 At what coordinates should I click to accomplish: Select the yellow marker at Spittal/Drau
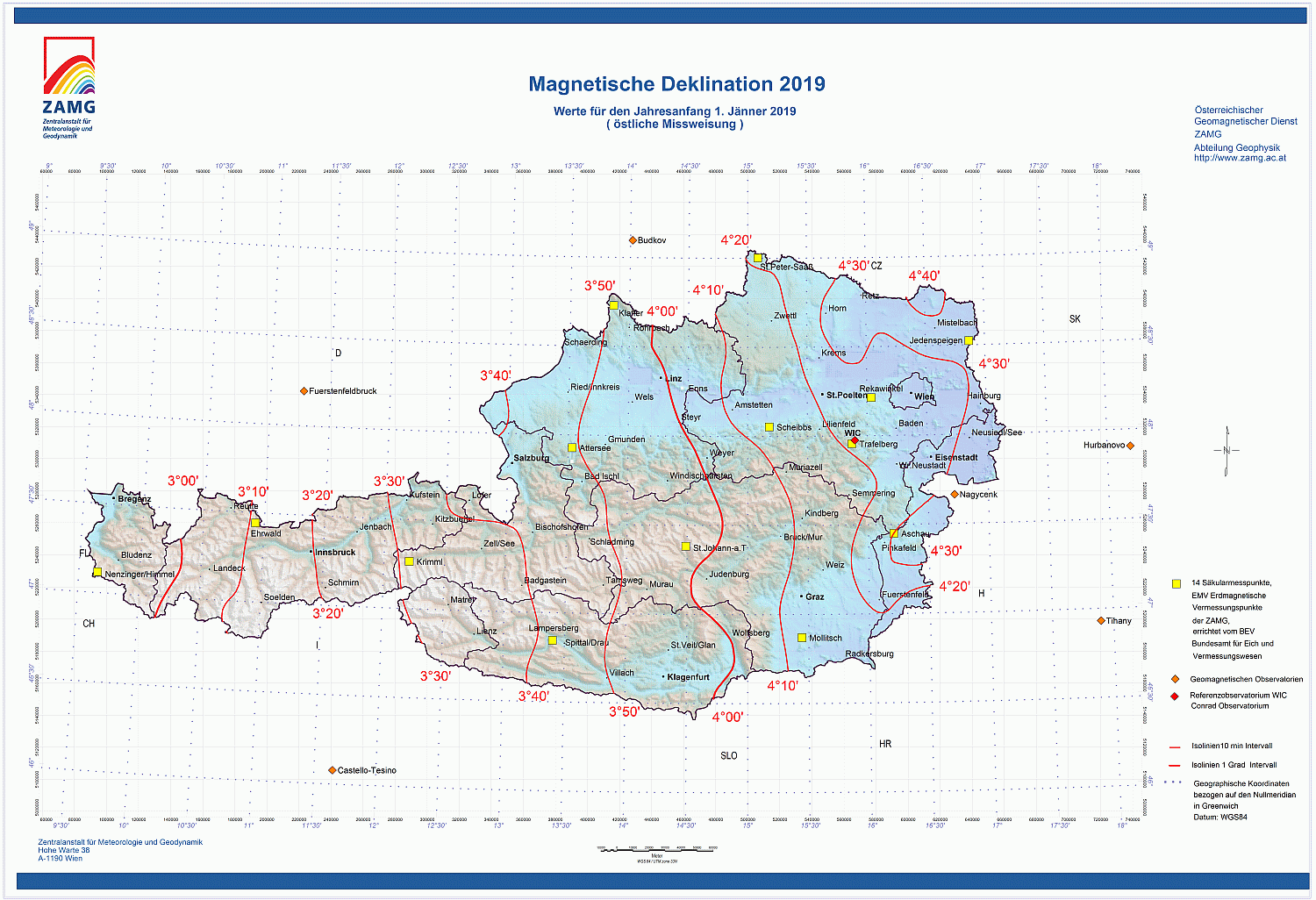(553, 640)
